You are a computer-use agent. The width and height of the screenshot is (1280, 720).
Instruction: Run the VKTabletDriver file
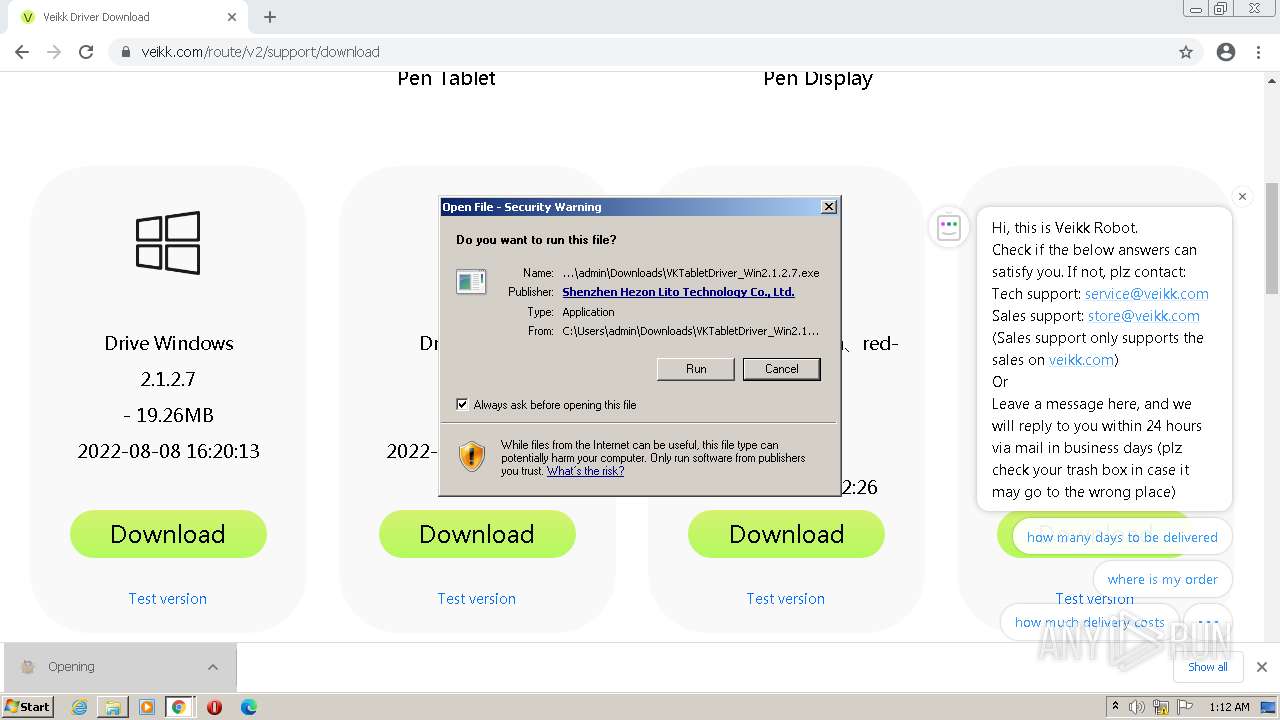tap(696, 369)
